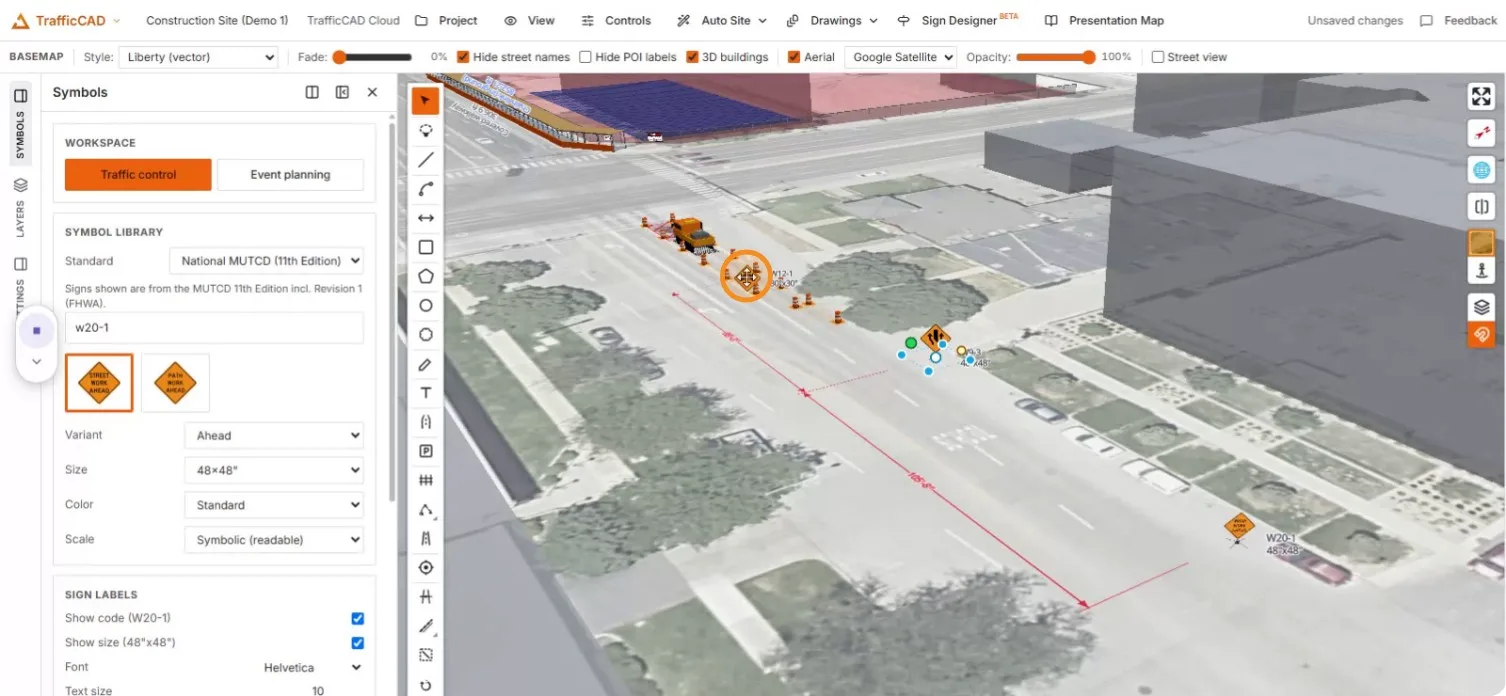Select the straight line drawing tool
Viewport: 1506px width, 696px height.
(x=426, y=159)
